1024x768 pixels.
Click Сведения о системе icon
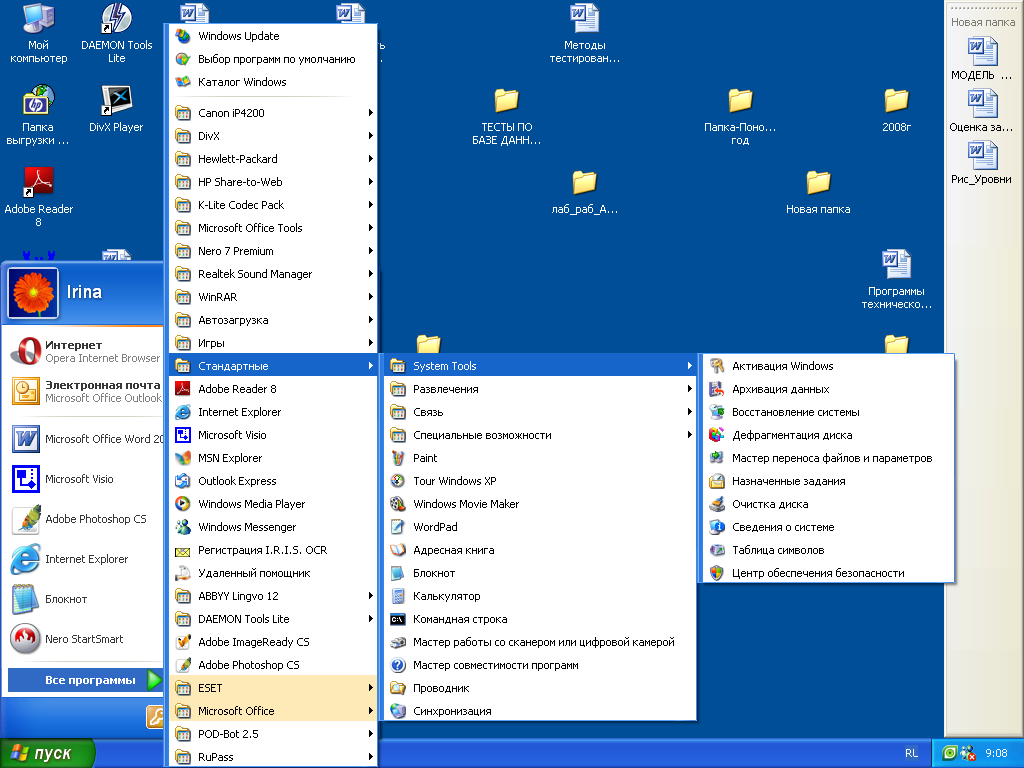pyautogui.click(x=716, y=527)
